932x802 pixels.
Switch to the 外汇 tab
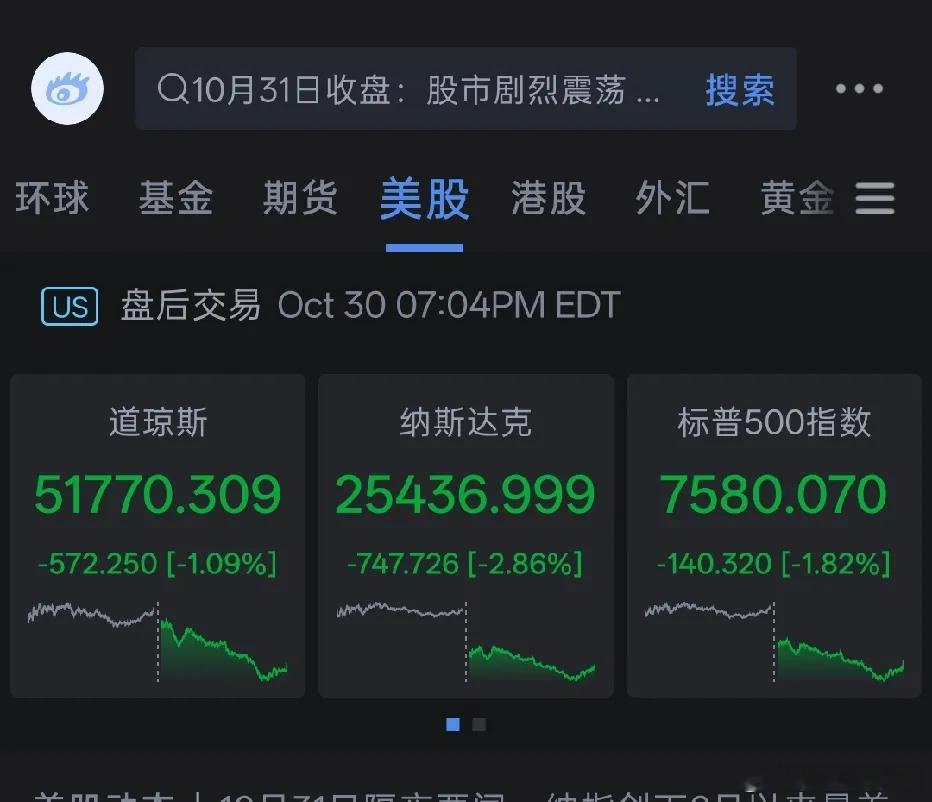tap(673, 198)
